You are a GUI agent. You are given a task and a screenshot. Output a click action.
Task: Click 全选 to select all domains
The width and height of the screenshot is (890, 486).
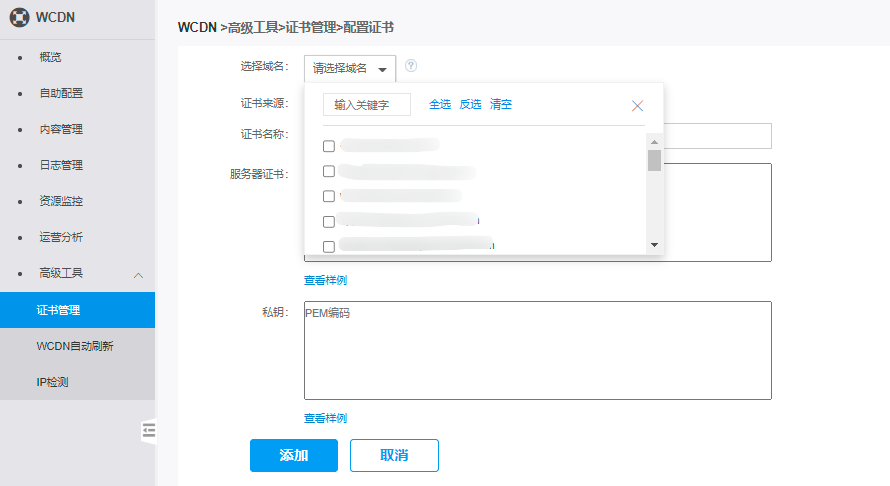[x=440, y=104]
